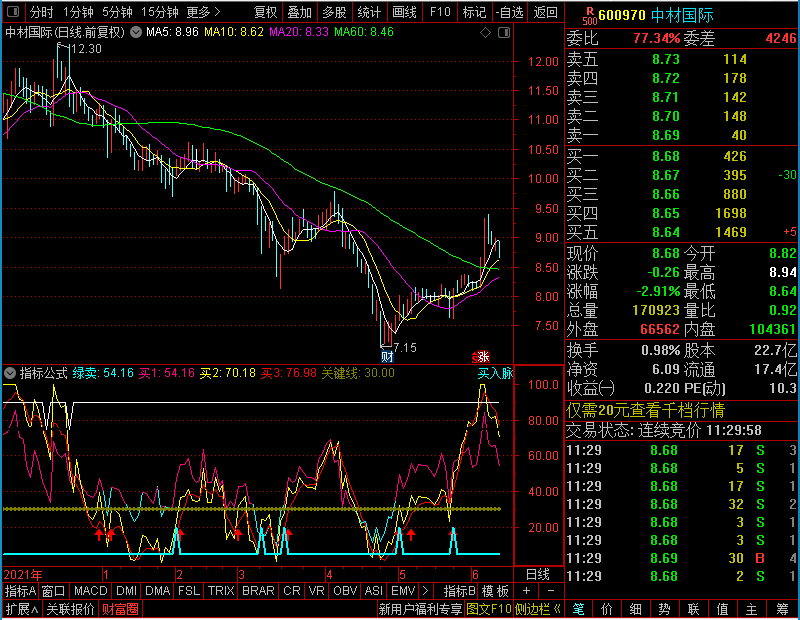
Task: Expand the 扩展 panel
Action: (22, 609)
